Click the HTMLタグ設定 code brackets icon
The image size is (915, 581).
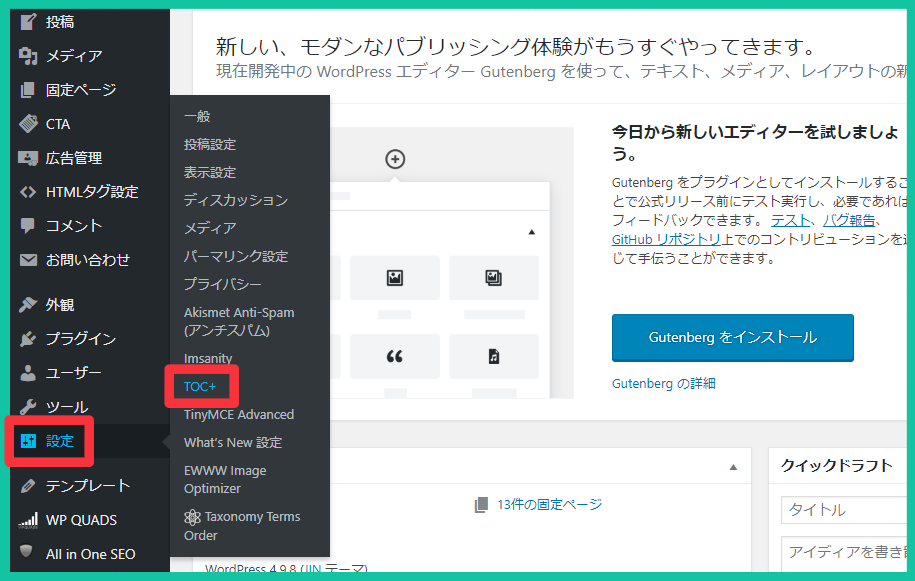tap(28, 192)
